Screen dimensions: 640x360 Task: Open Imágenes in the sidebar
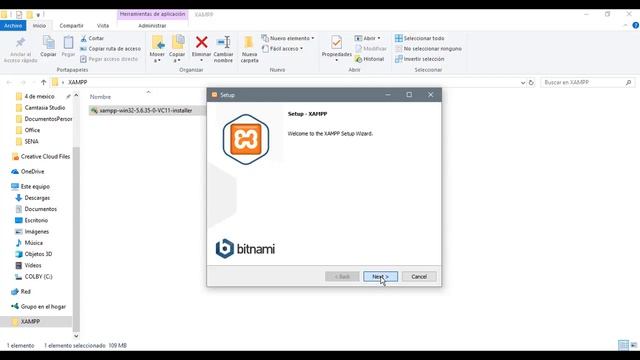[x=36, y=231]
